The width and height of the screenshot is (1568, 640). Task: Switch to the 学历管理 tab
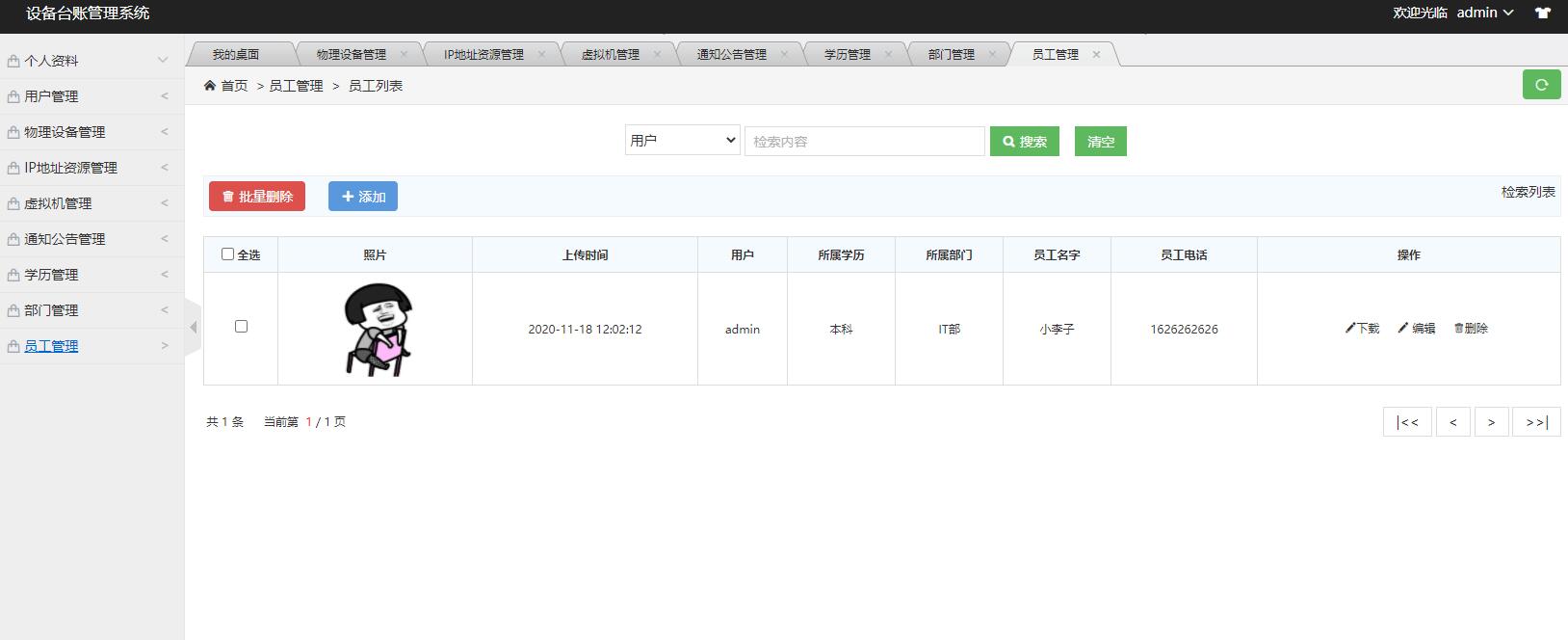coord(848,55)
